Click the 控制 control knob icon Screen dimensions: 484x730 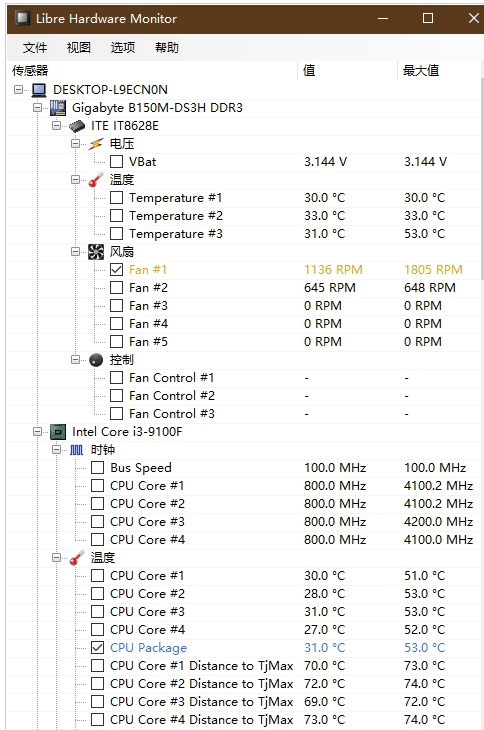pos(96,360)
